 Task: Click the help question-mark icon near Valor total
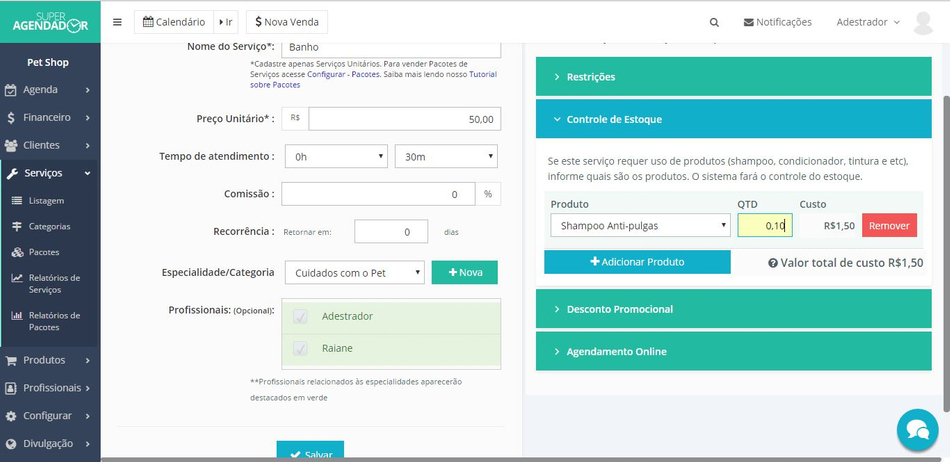click(772, 263)
